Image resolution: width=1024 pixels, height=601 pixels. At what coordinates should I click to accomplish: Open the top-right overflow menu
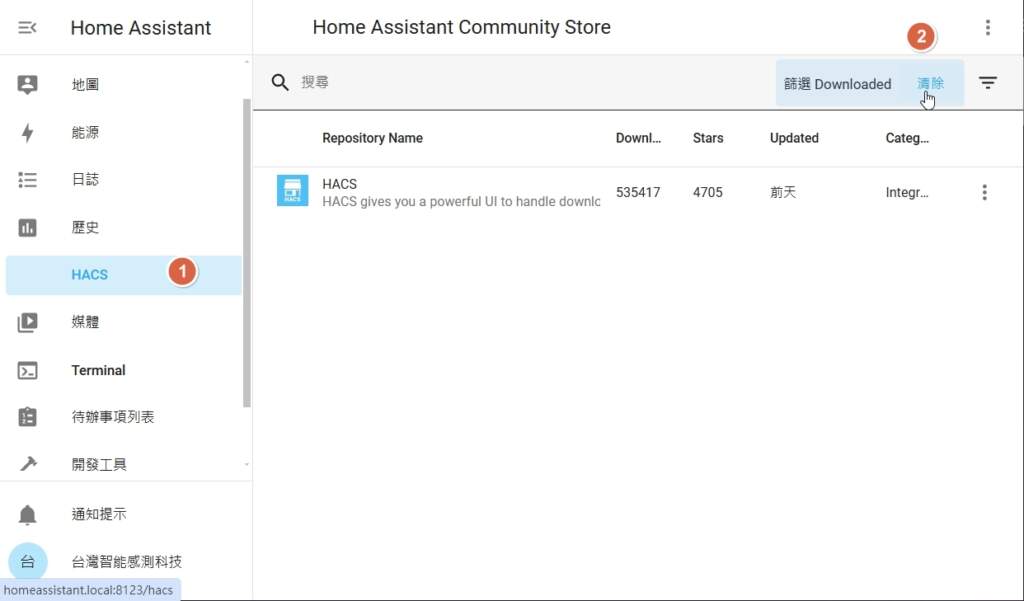point(988,28)
